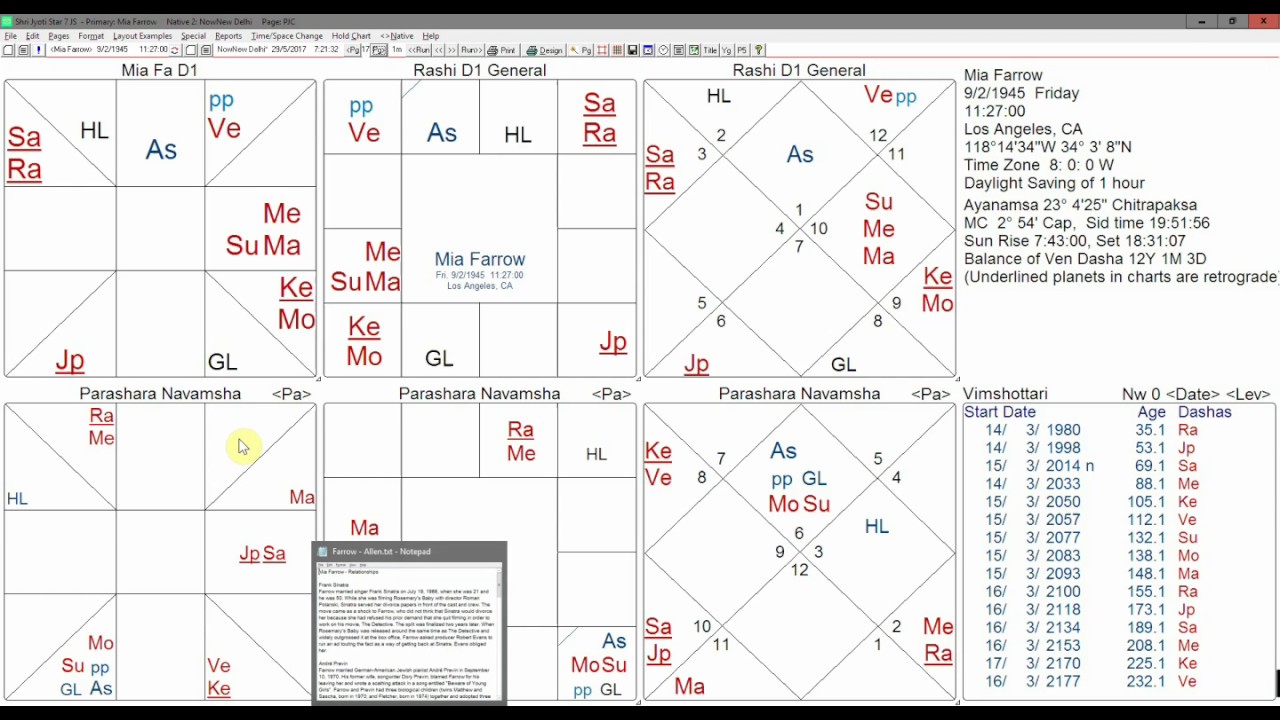
Task: Go to previous page with <Pg button
Action: pos(353,50)
